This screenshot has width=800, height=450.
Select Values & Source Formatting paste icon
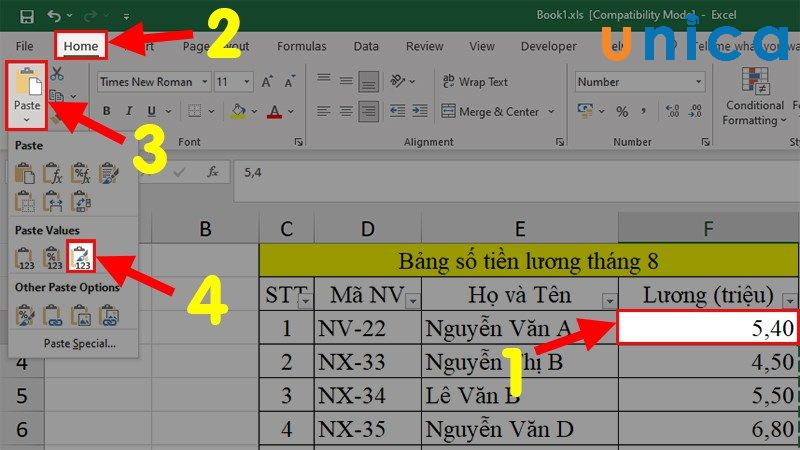click(81, 257)
